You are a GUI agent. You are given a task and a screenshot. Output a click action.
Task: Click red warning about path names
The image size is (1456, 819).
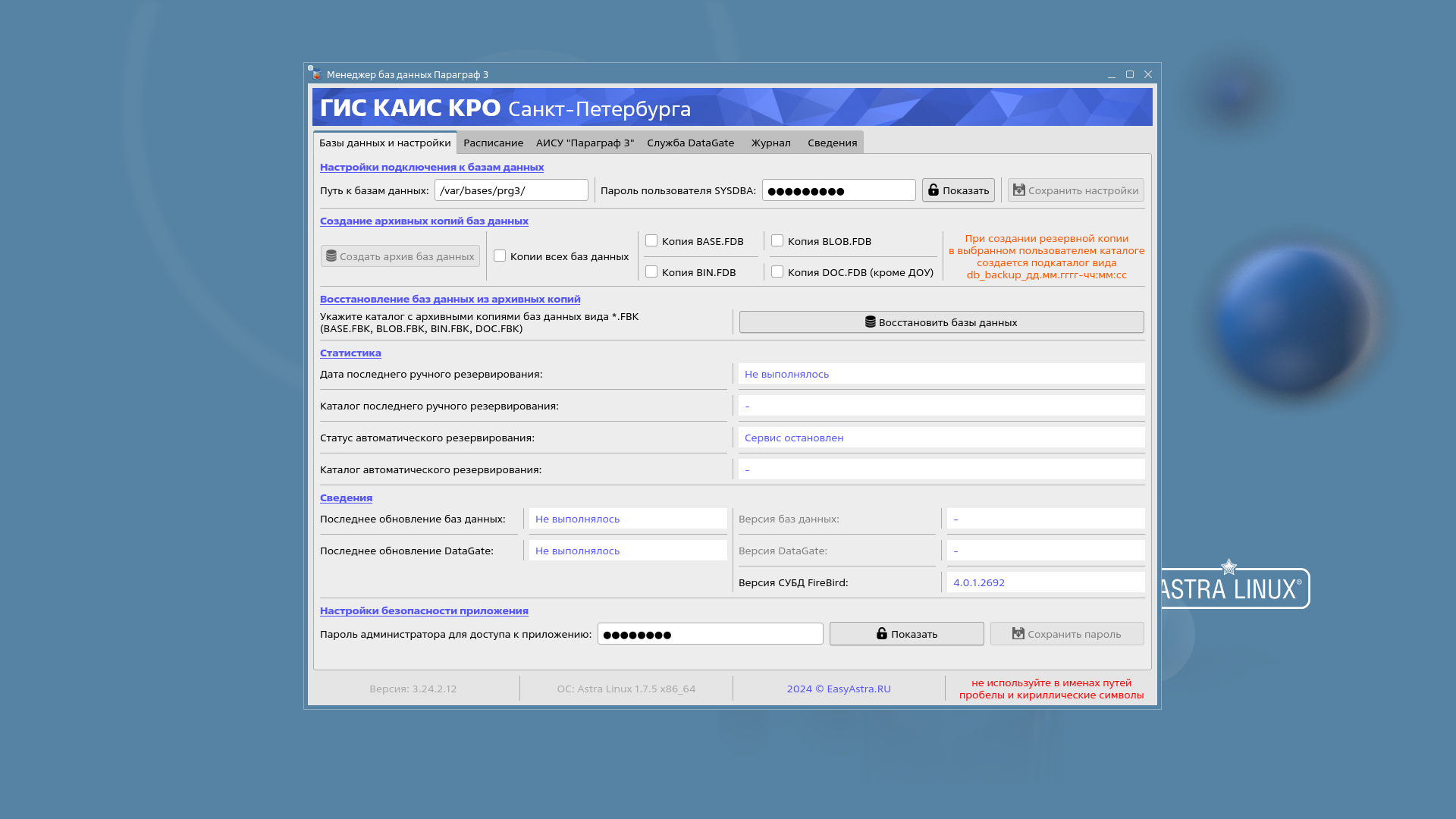pos(1052,689)
